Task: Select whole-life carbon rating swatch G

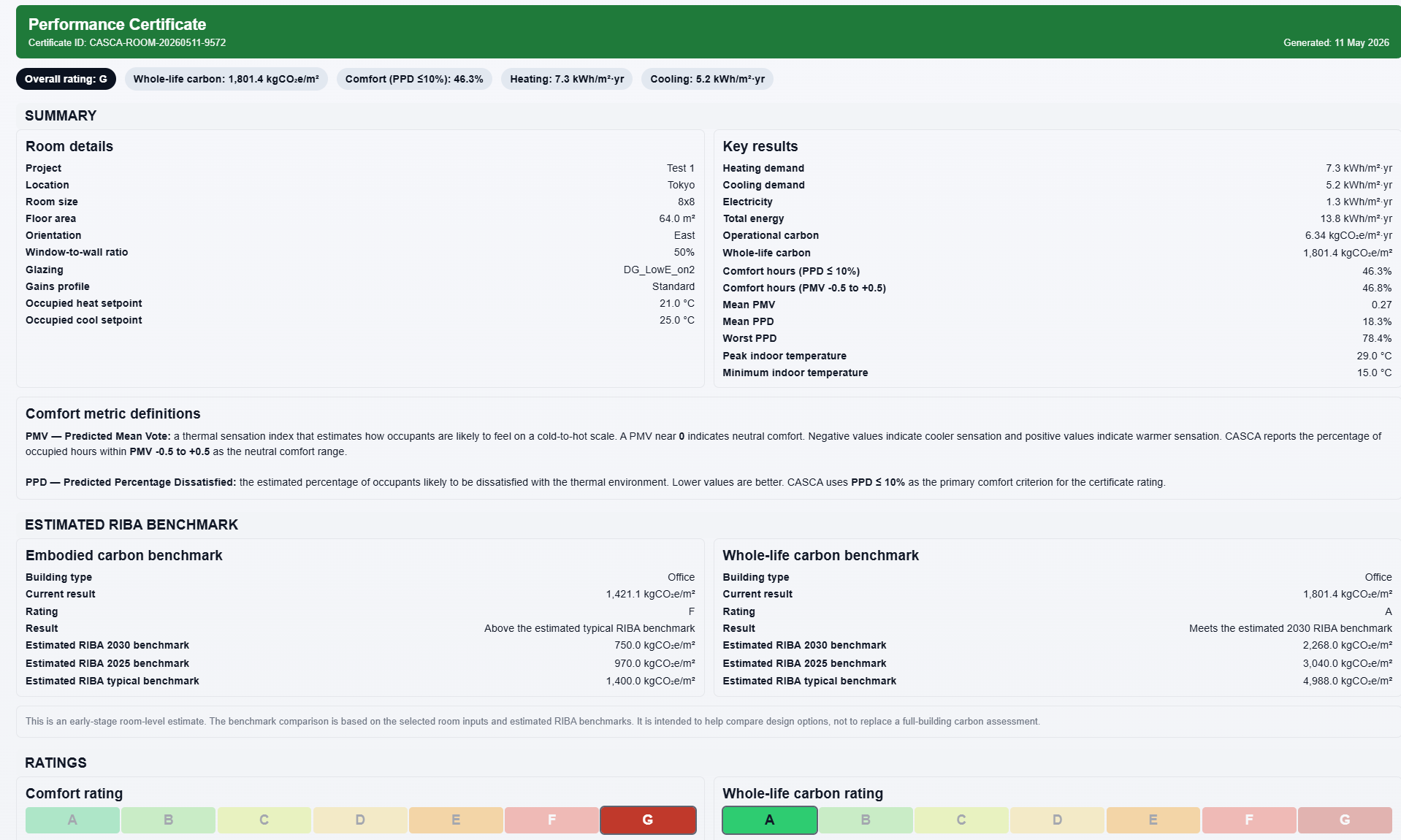Action: (x=1345, y=820)
